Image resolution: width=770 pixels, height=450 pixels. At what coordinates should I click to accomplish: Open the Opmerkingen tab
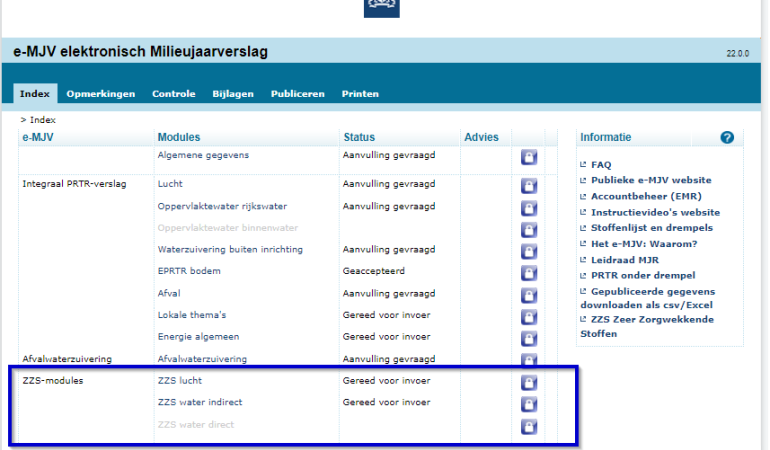coord(101,94)
